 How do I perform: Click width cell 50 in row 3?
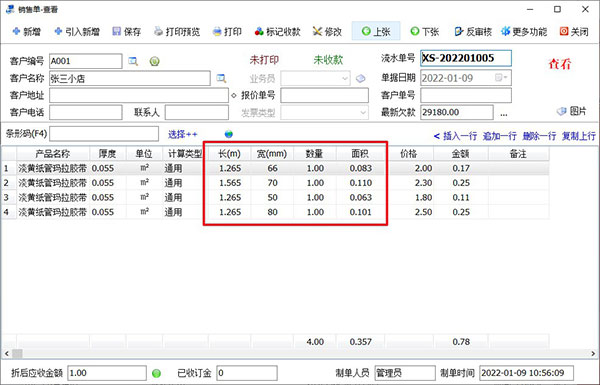(x=272, y=197)
